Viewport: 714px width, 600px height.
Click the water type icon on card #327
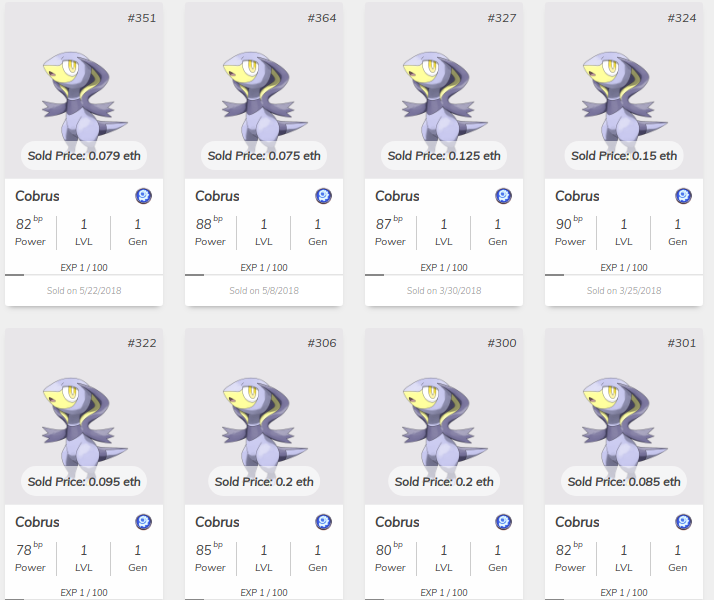503,196
